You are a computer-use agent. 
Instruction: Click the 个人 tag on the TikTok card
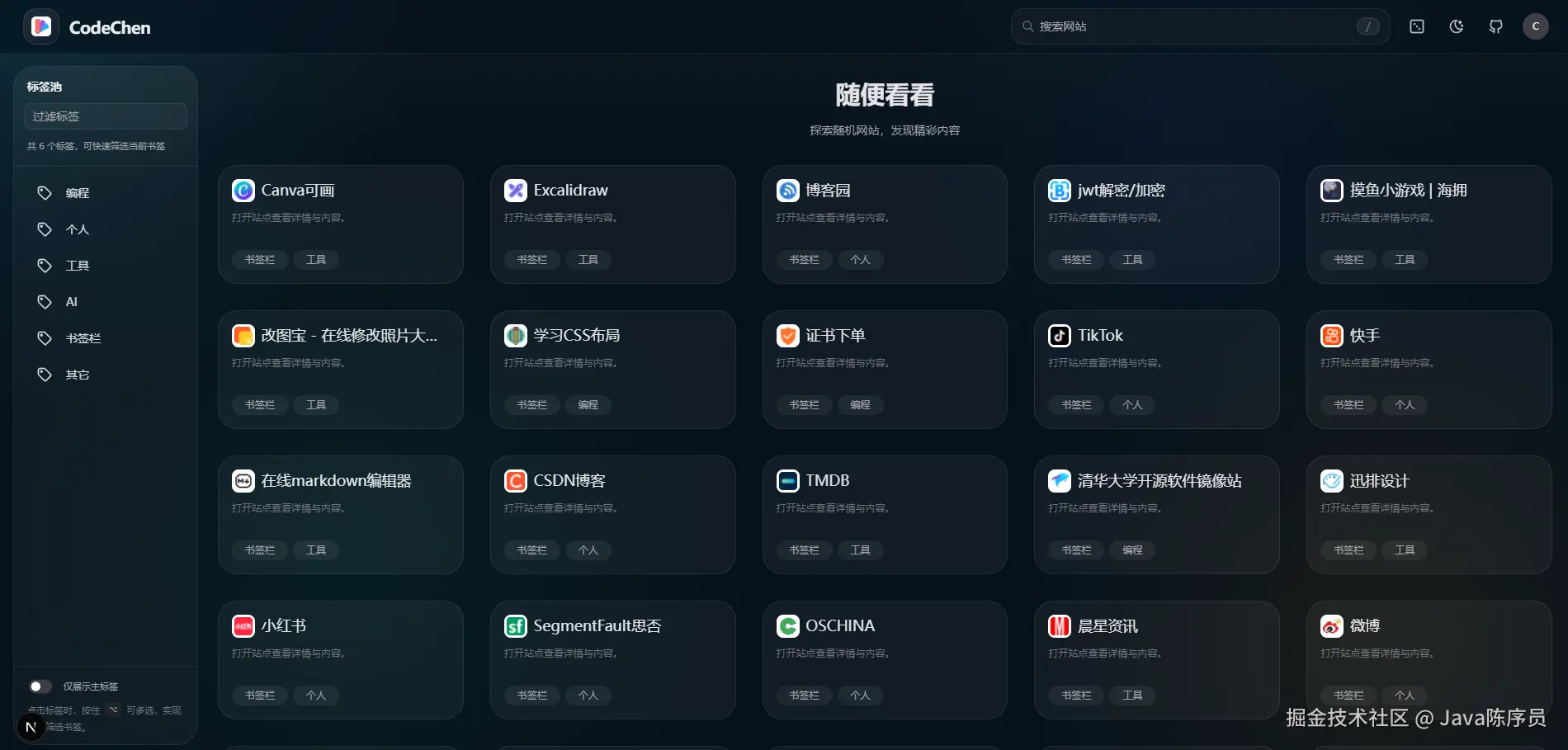[x=1132, y=405]
